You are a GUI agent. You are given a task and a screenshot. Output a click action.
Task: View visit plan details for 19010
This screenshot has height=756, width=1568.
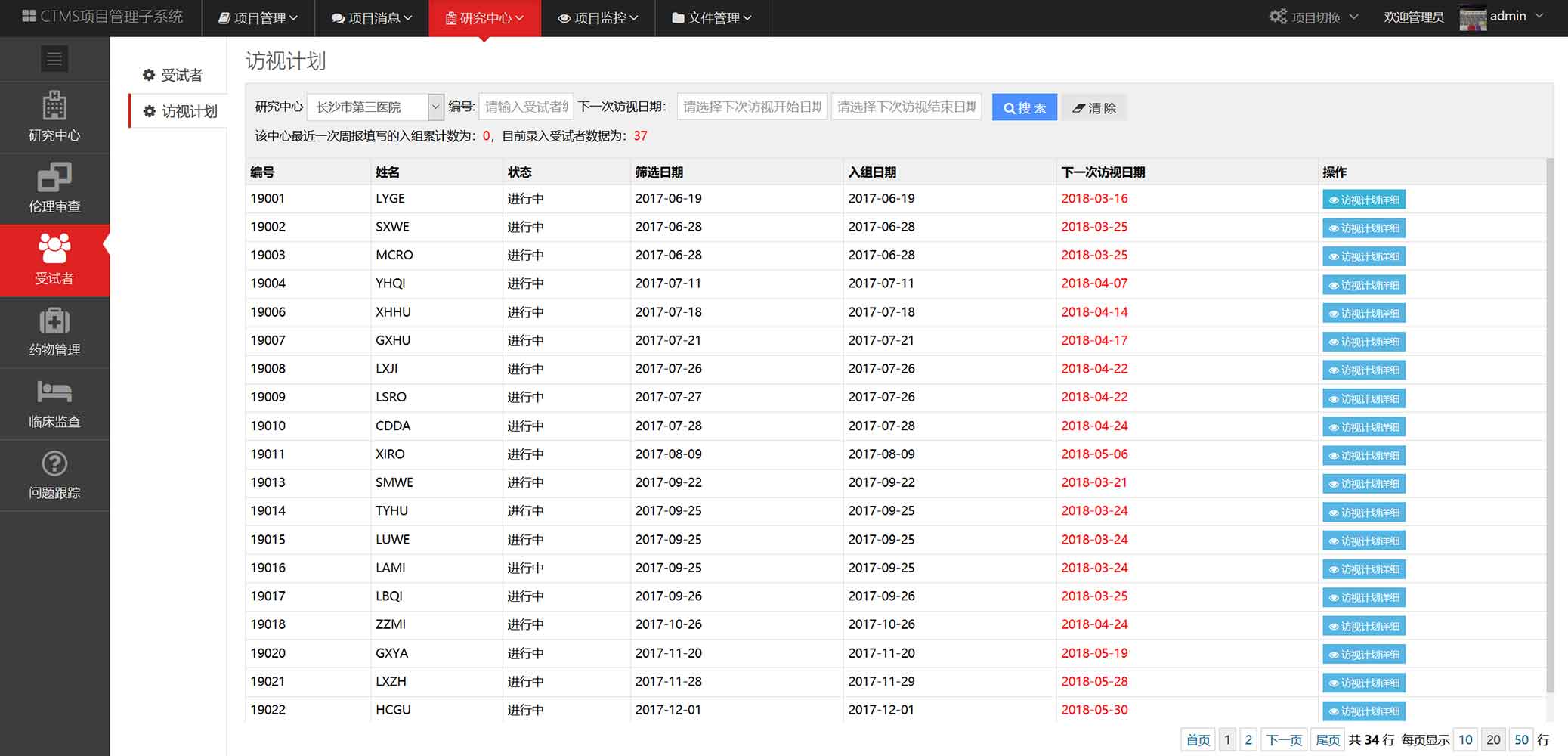click(1364, 427)
